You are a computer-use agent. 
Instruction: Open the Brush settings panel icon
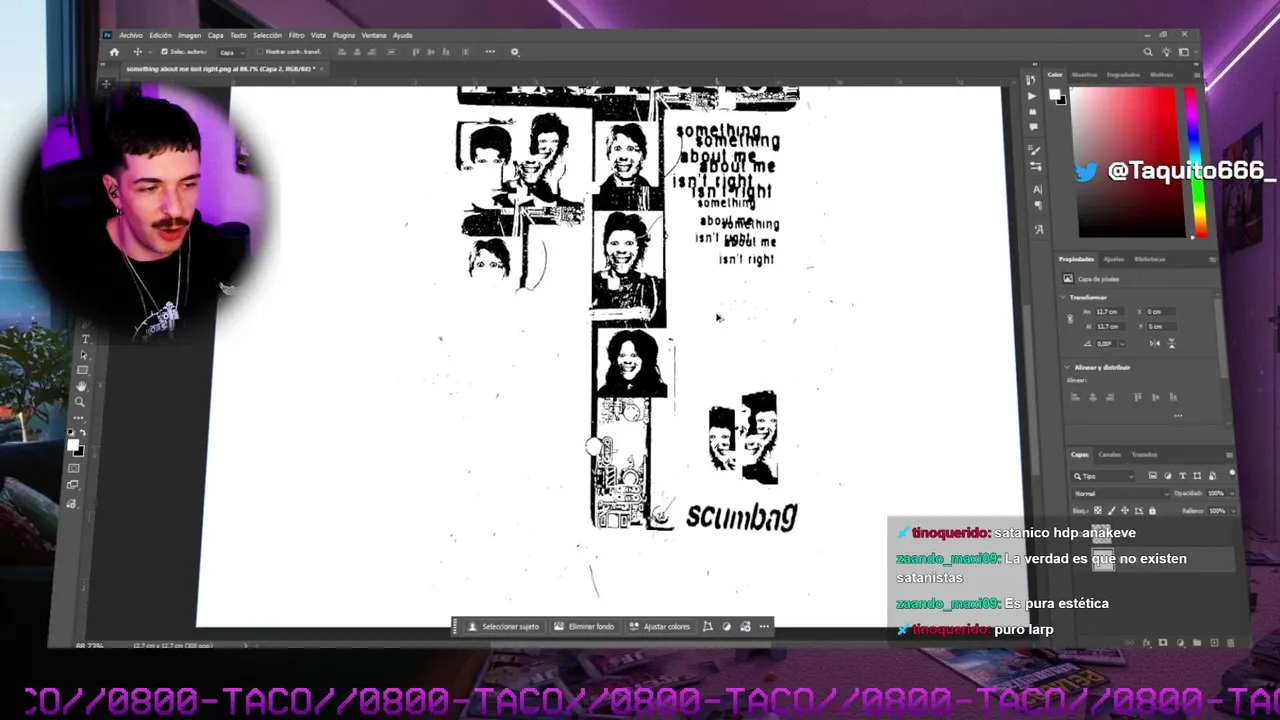pos(1036,150)
